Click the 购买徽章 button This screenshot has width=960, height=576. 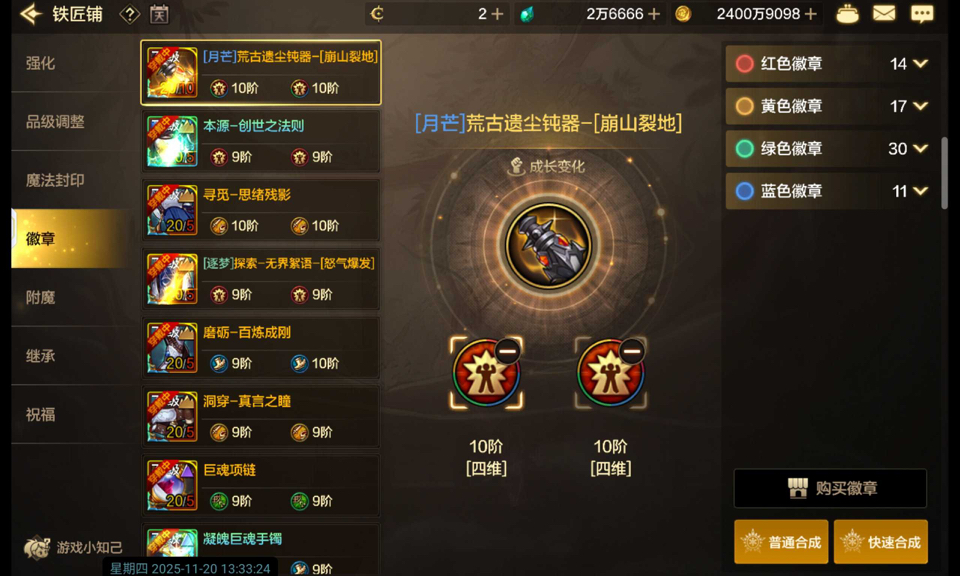point(830,488)
